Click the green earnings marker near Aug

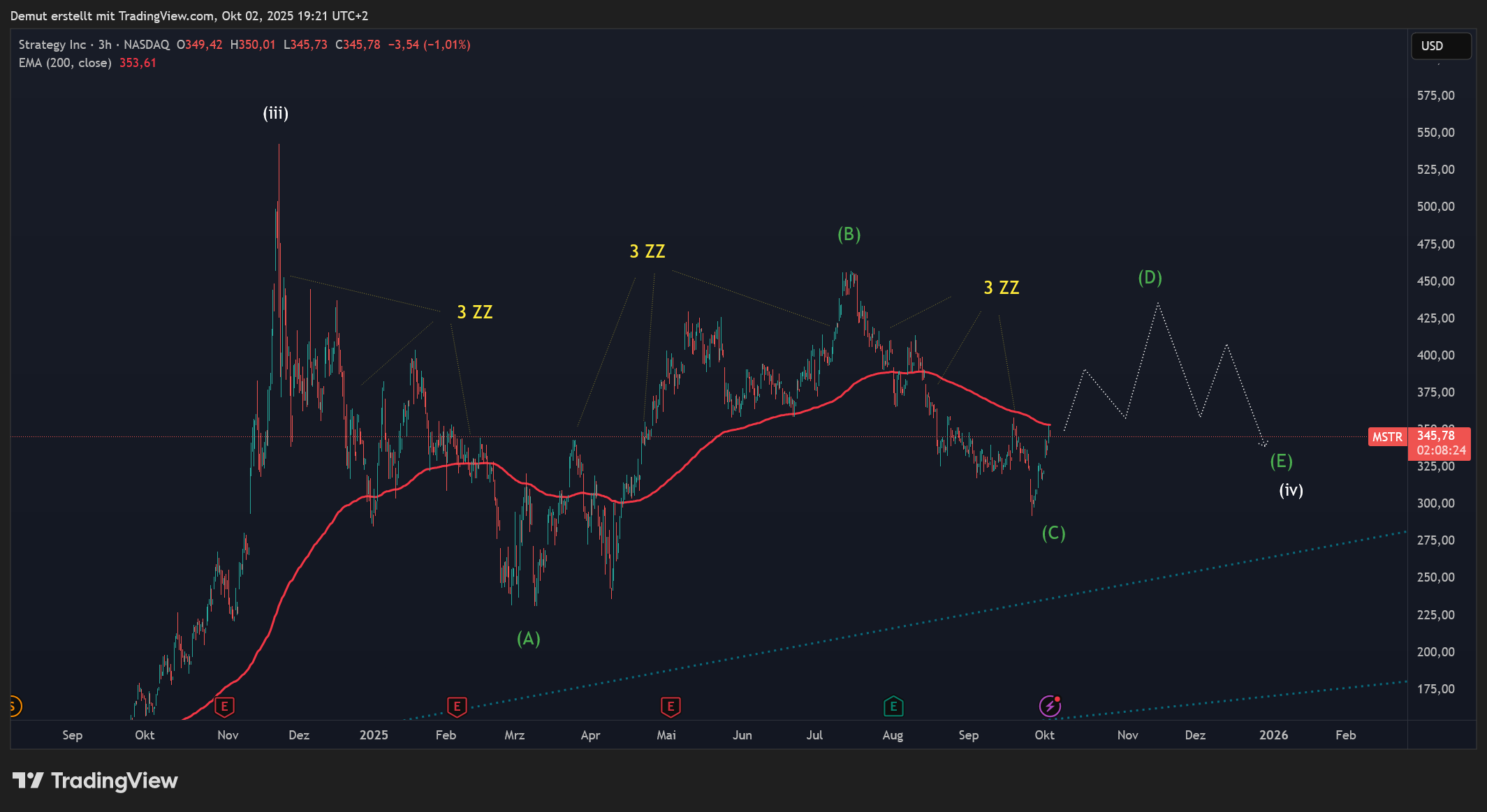click(x=893, y=707)
